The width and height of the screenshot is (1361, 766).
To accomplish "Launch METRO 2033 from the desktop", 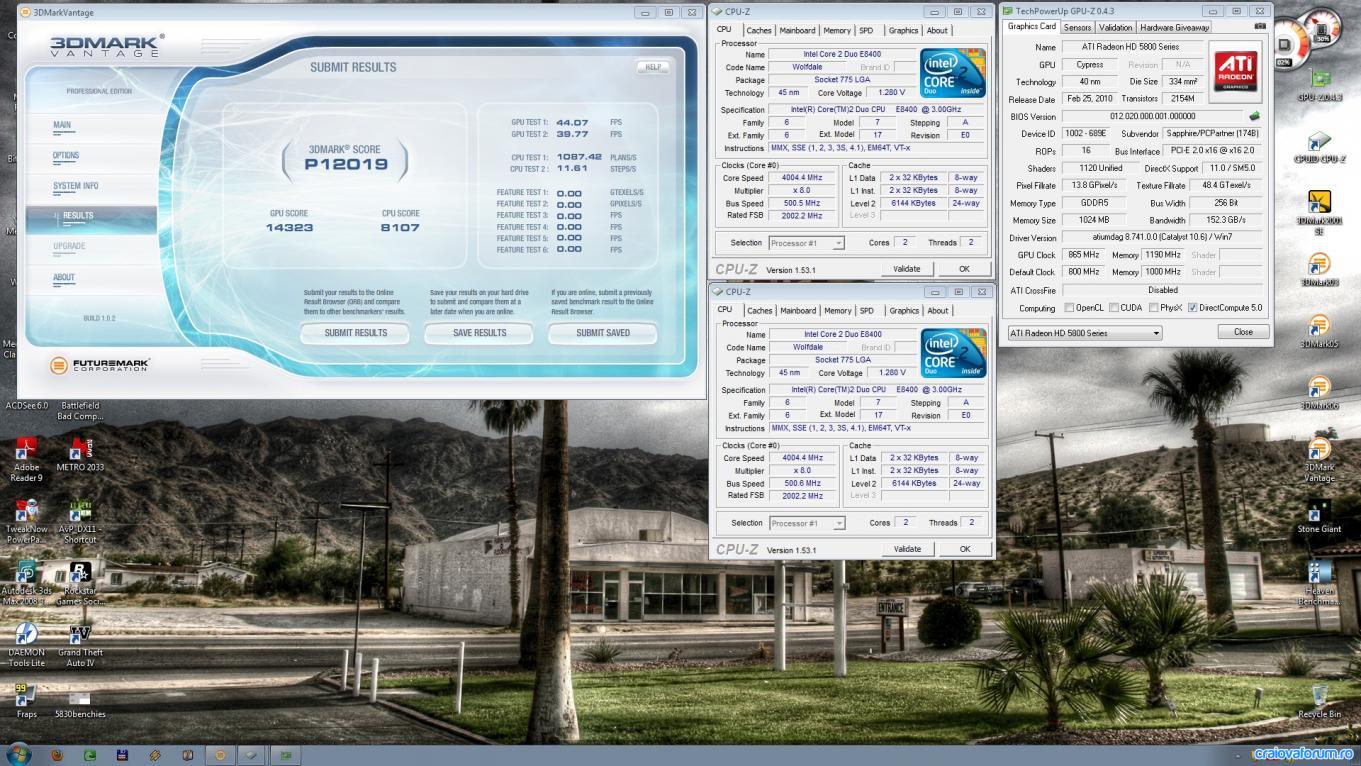I will 80,454.
